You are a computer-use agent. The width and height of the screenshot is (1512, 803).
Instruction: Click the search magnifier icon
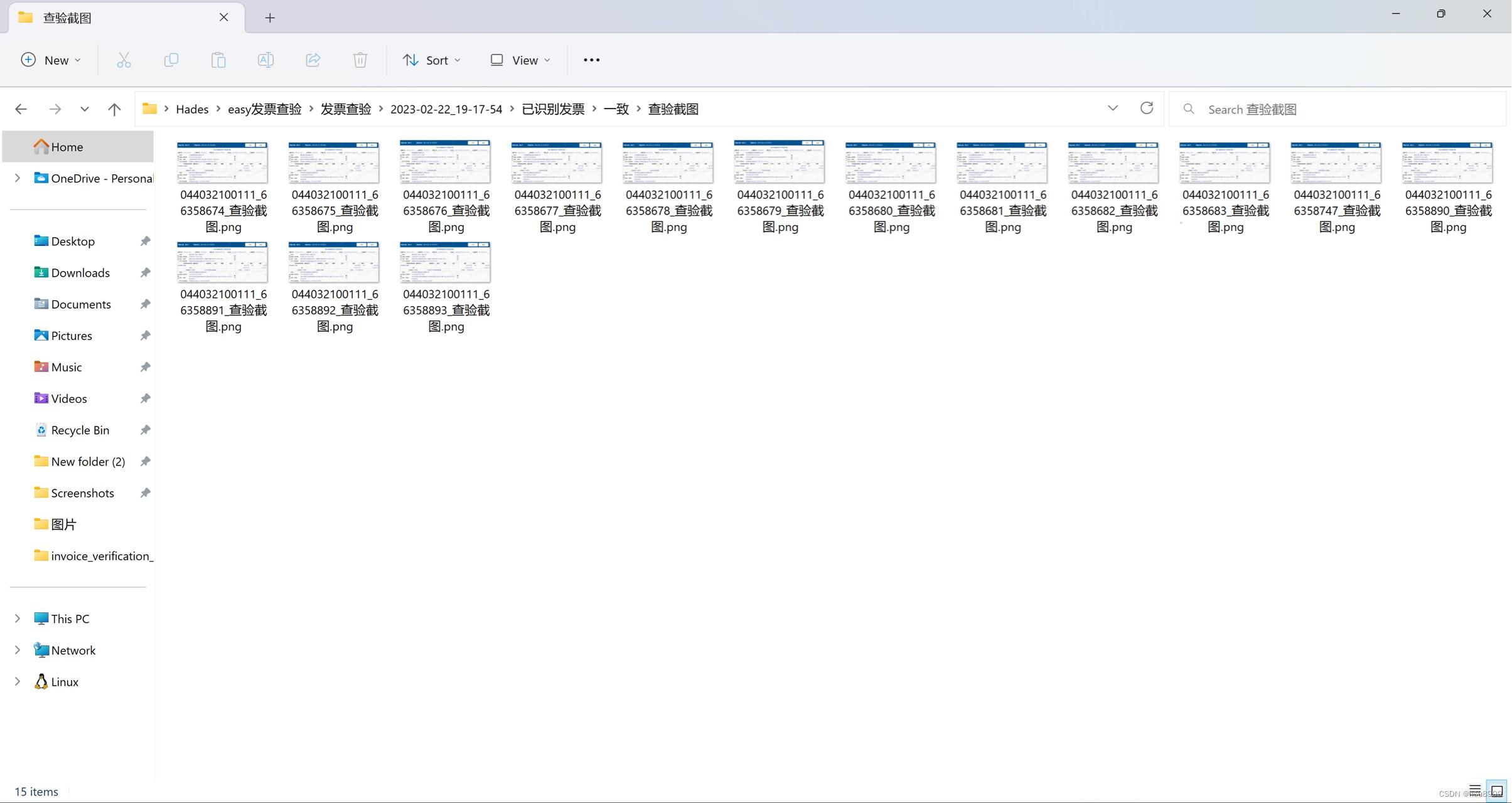click(x=1189, y=109)
